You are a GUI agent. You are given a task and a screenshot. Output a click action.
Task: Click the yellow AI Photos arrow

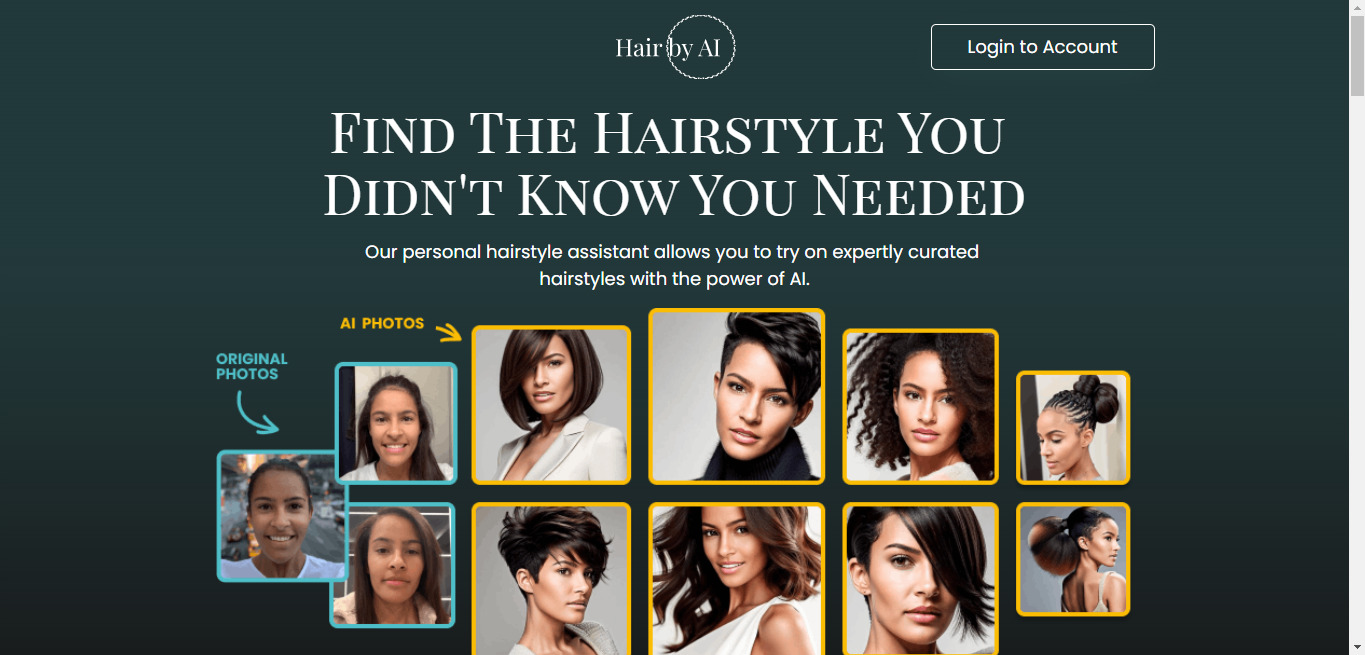point(448,331)
